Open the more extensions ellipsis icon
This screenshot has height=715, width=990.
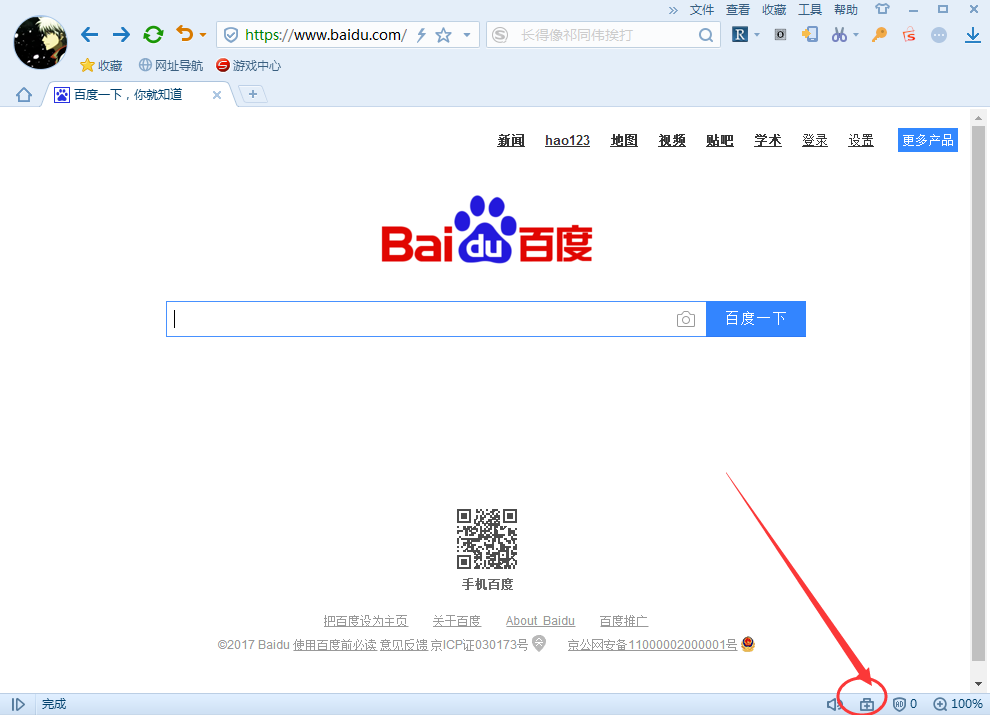[x=939, y=35]
